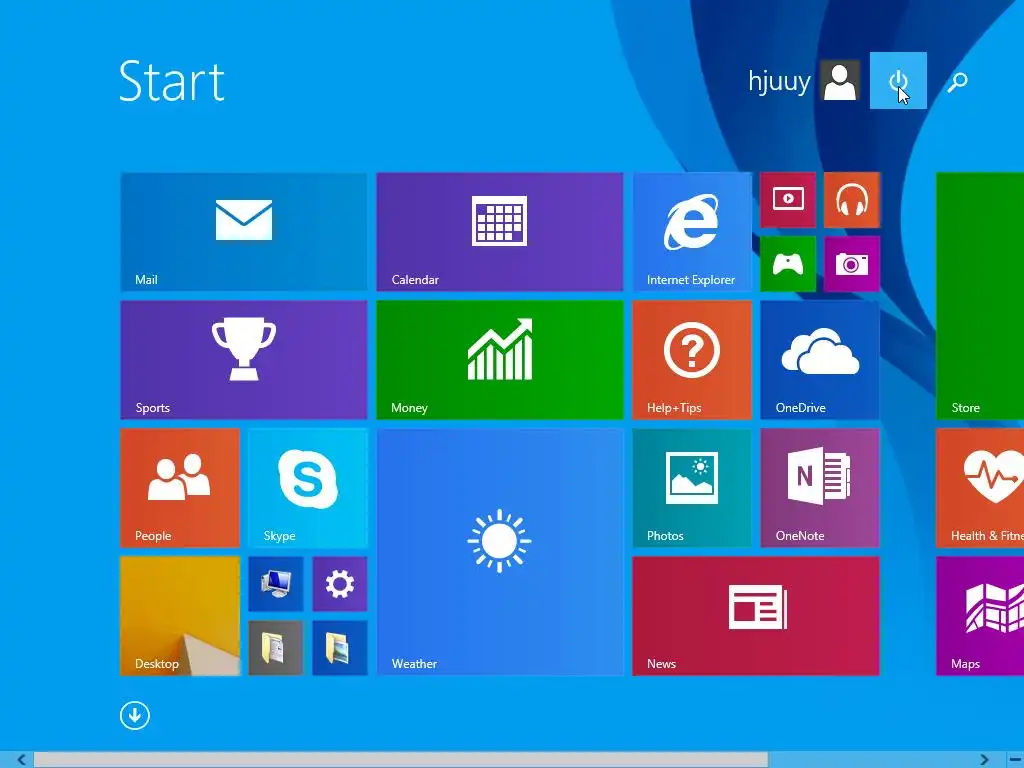Click the scrollbar right arrow
The image size is (1024, 768).
[x=984, y=760]
